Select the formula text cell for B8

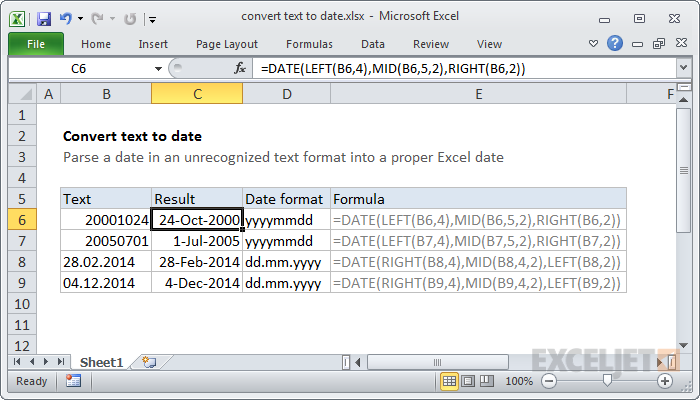tap(478, 262)
